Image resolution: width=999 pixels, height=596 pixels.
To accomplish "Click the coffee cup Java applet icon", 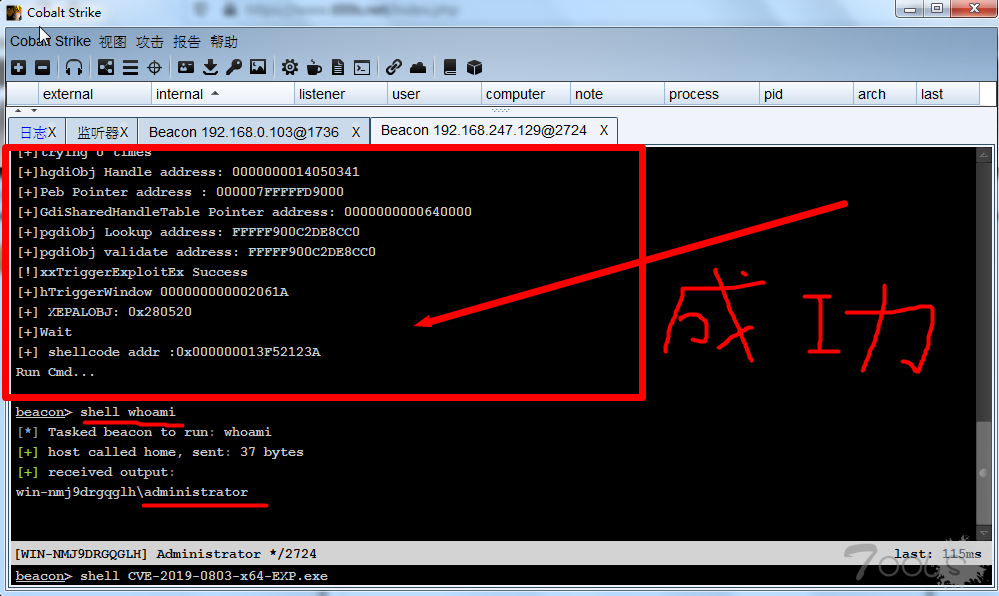I will click(314, 68).
